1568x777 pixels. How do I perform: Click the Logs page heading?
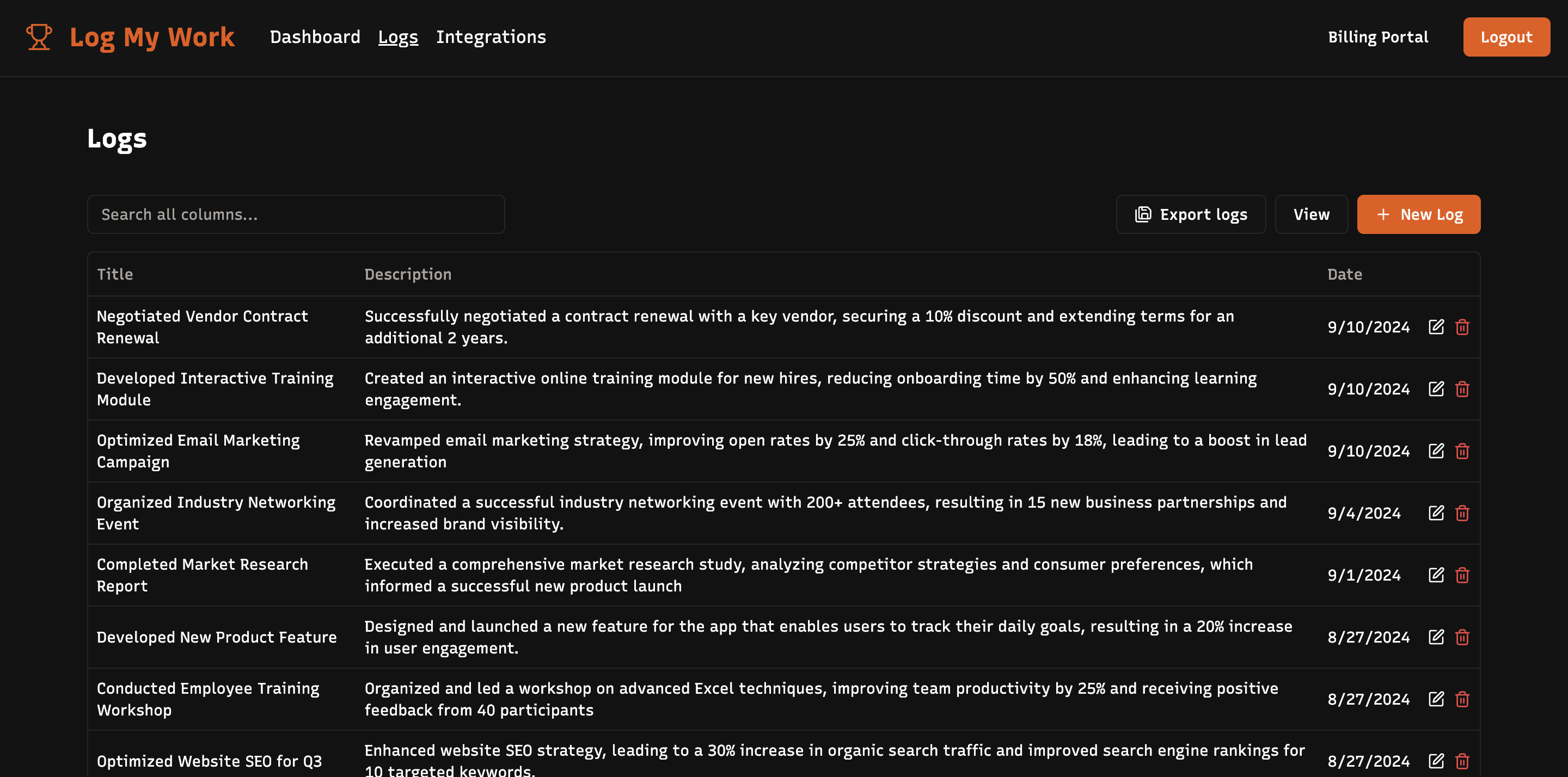tap(117, 139)
